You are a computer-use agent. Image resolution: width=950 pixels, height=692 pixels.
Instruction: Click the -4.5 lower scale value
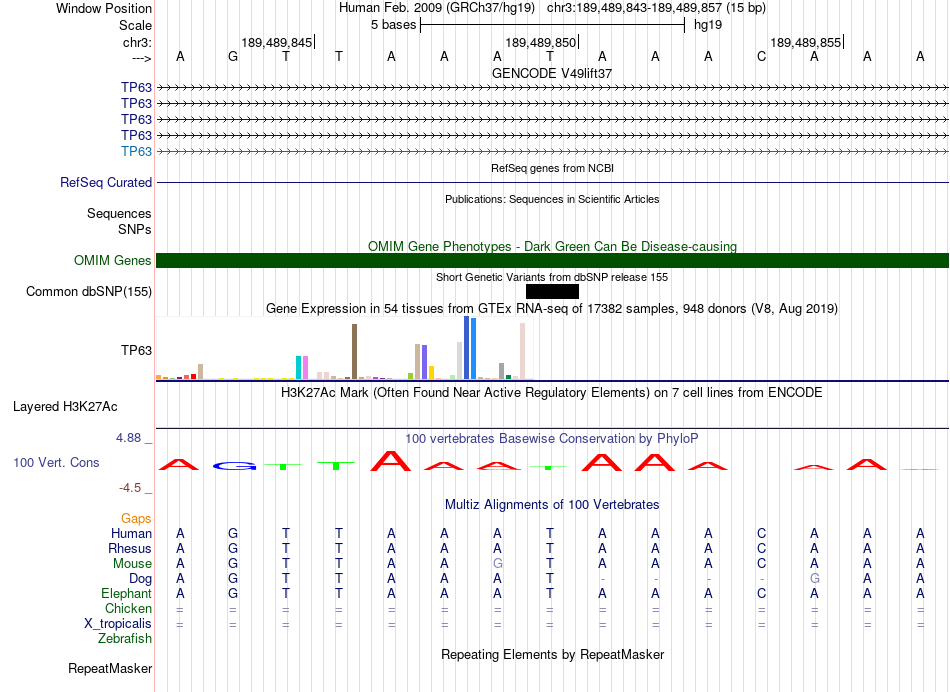tap(130, 488)
